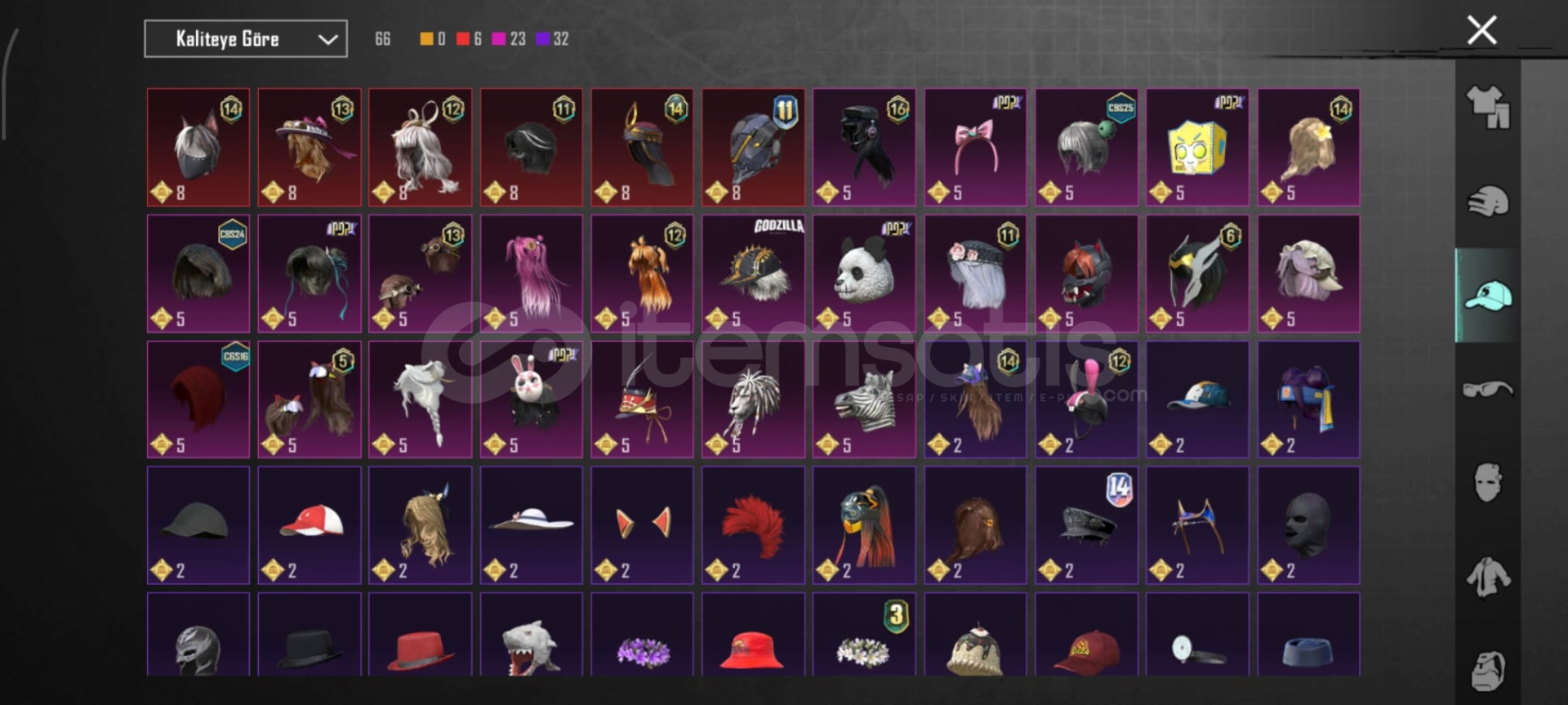Select the zebra head mask
The width and height of the screenshot is (1568, 705).
864,399
